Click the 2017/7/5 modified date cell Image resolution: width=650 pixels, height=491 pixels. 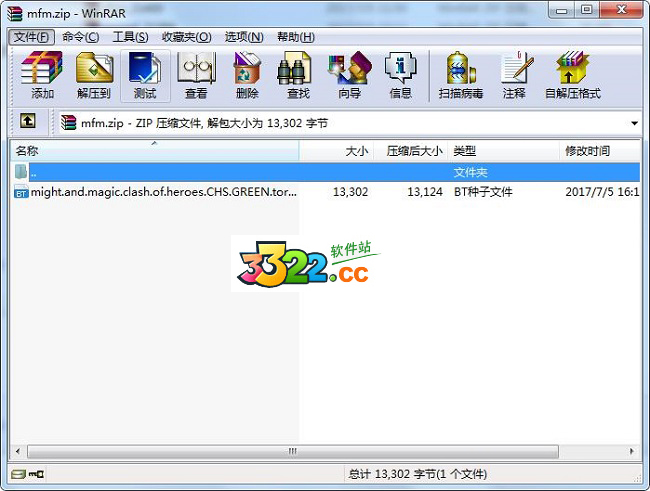[602, 192]
